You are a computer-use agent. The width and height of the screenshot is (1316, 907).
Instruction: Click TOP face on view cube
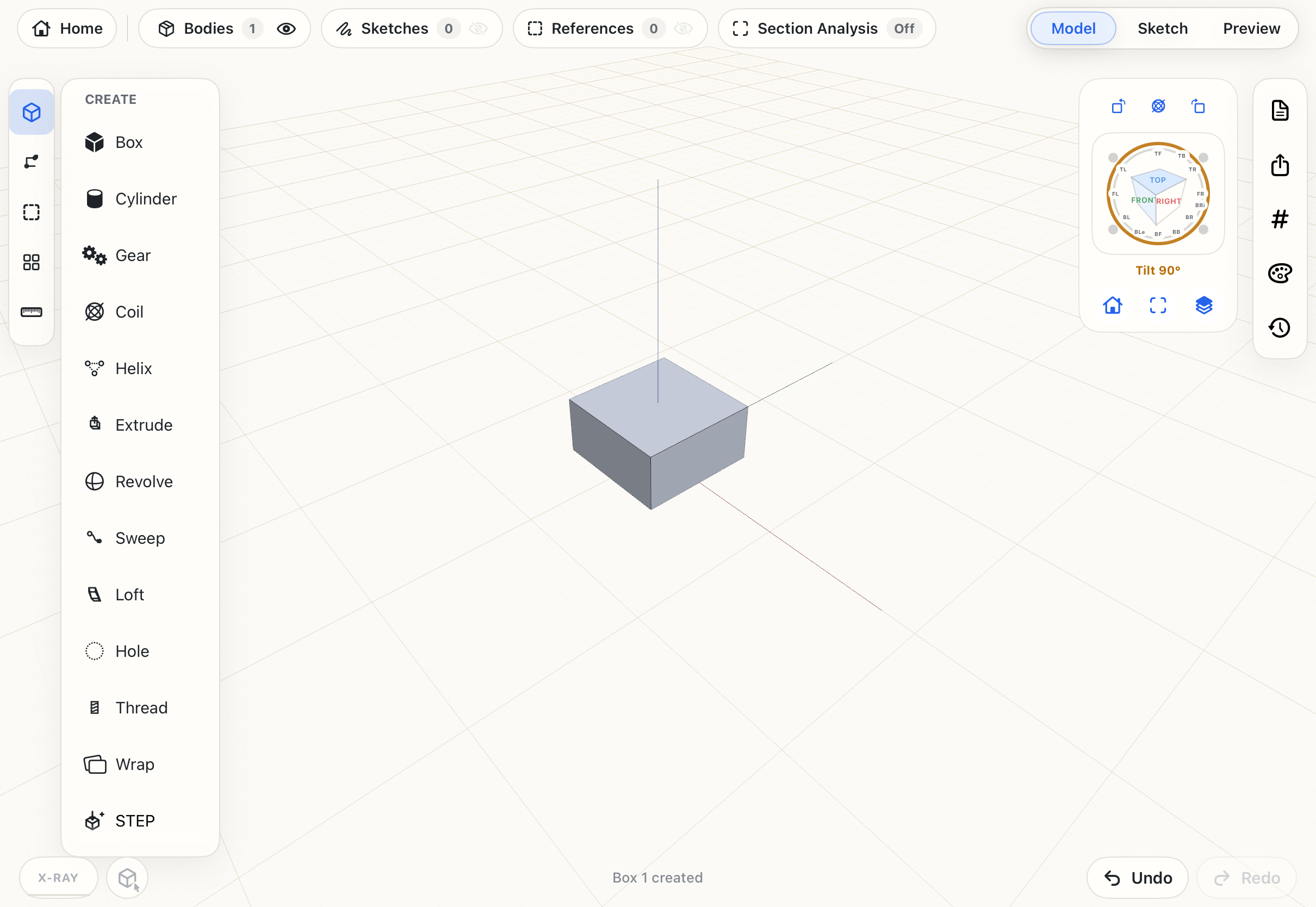tap(1157, 180)
